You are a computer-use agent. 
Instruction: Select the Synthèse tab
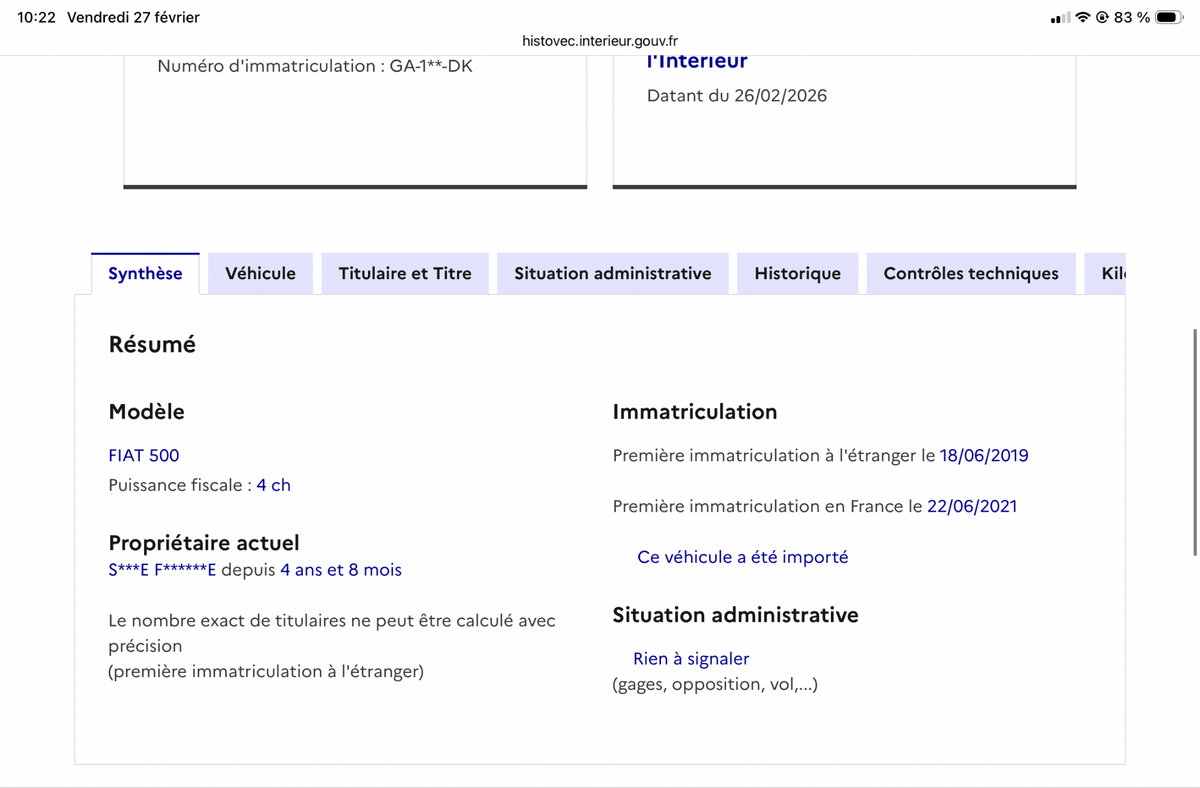pos(145,272)
